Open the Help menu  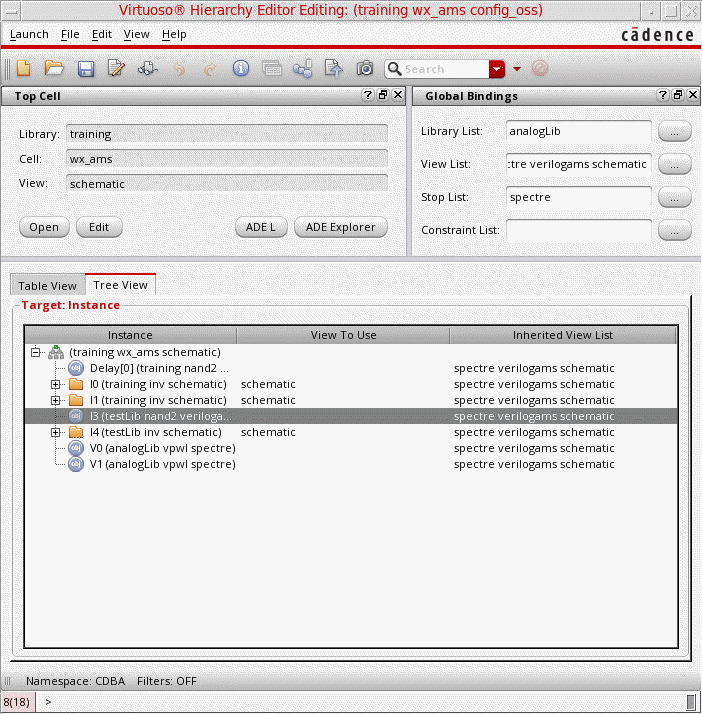(174, 34)
